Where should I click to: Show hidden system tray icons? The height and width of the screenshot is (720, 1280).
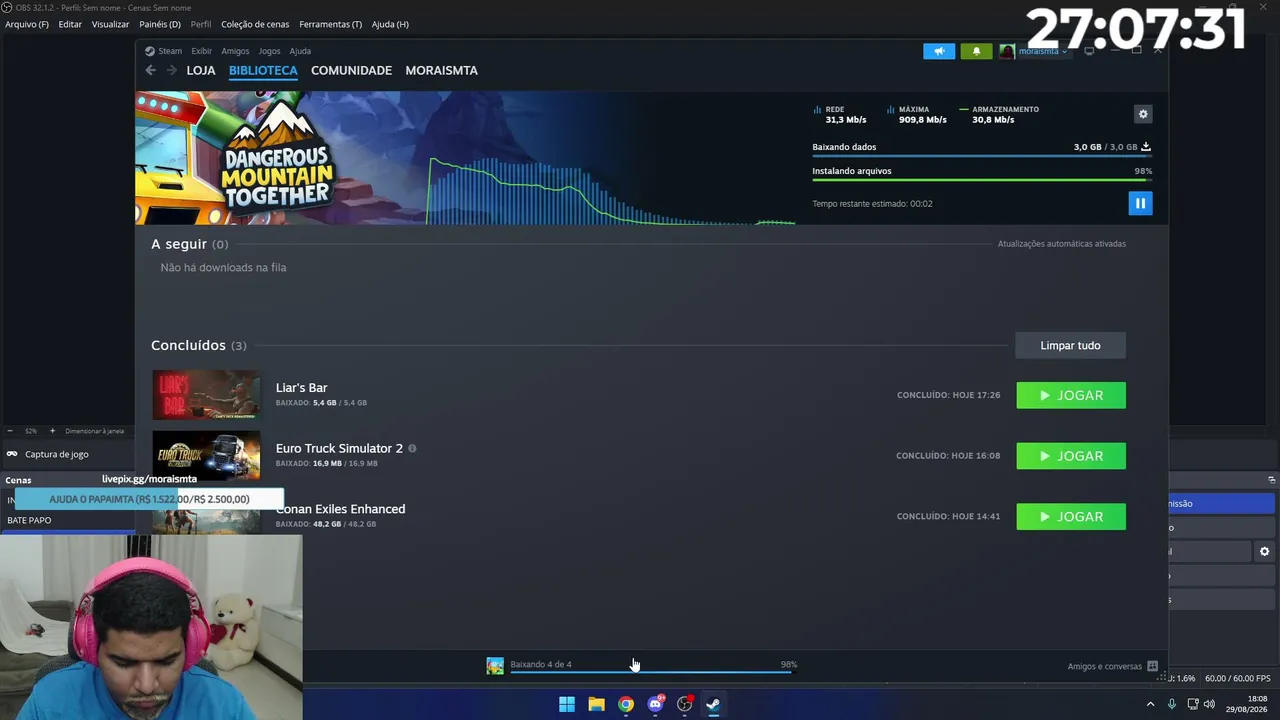pos(1150,704)
